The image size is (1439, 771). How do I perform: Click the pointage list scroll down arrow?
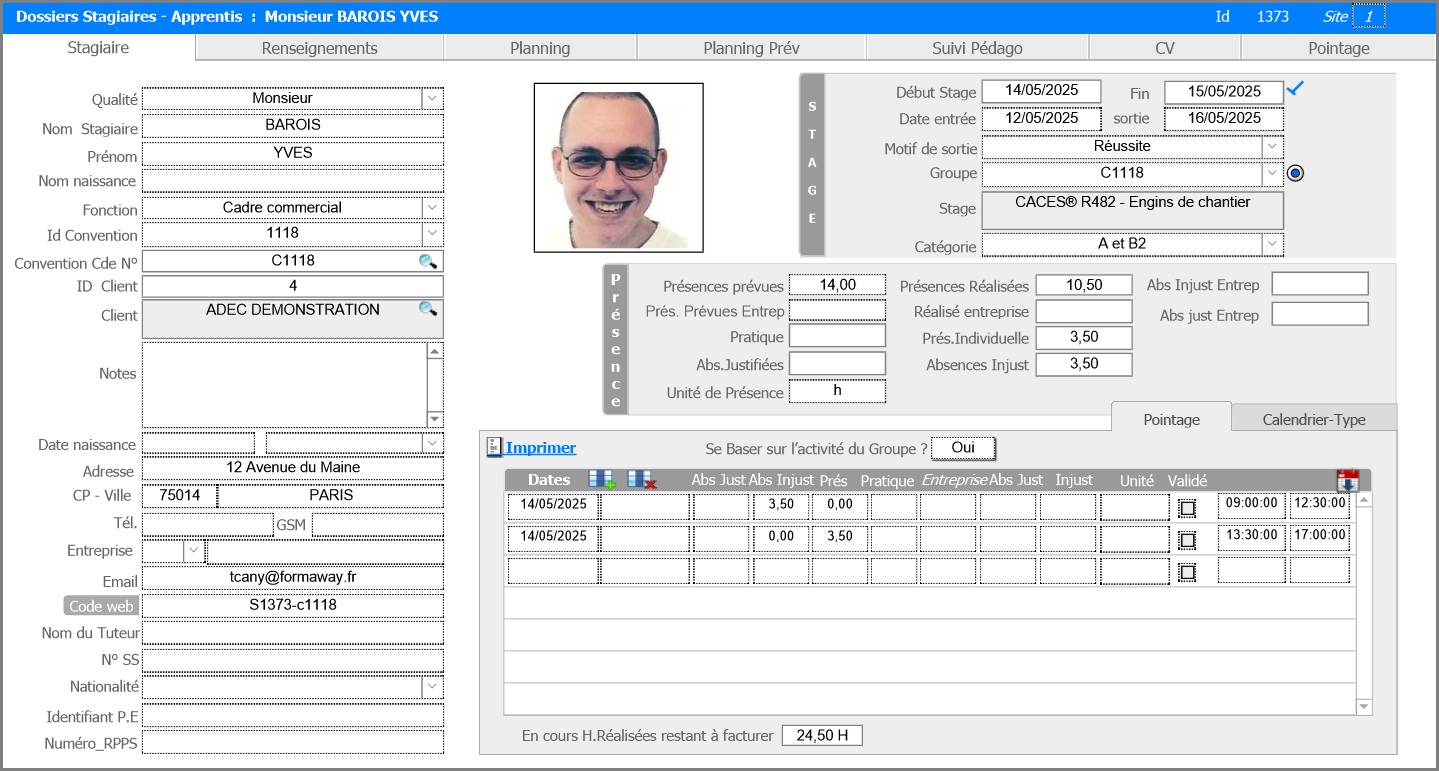pyautogui.click(x=1364, y=706)
